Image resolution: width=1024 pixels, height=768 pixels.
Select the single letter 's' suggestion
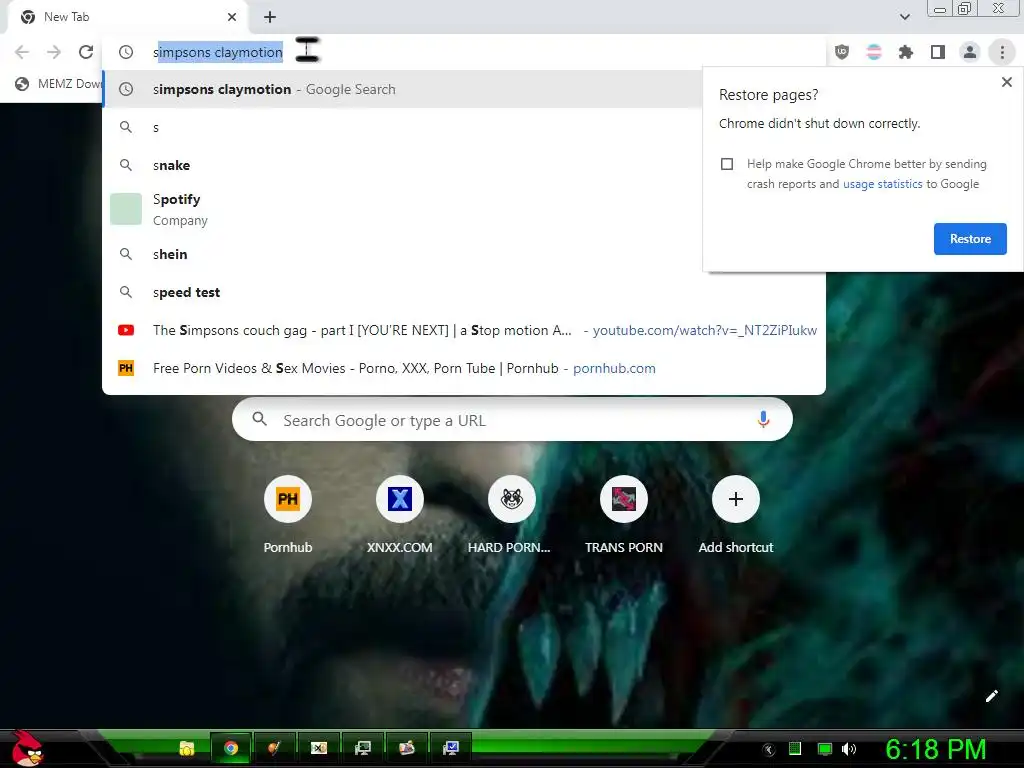click(x=402, y=127)
